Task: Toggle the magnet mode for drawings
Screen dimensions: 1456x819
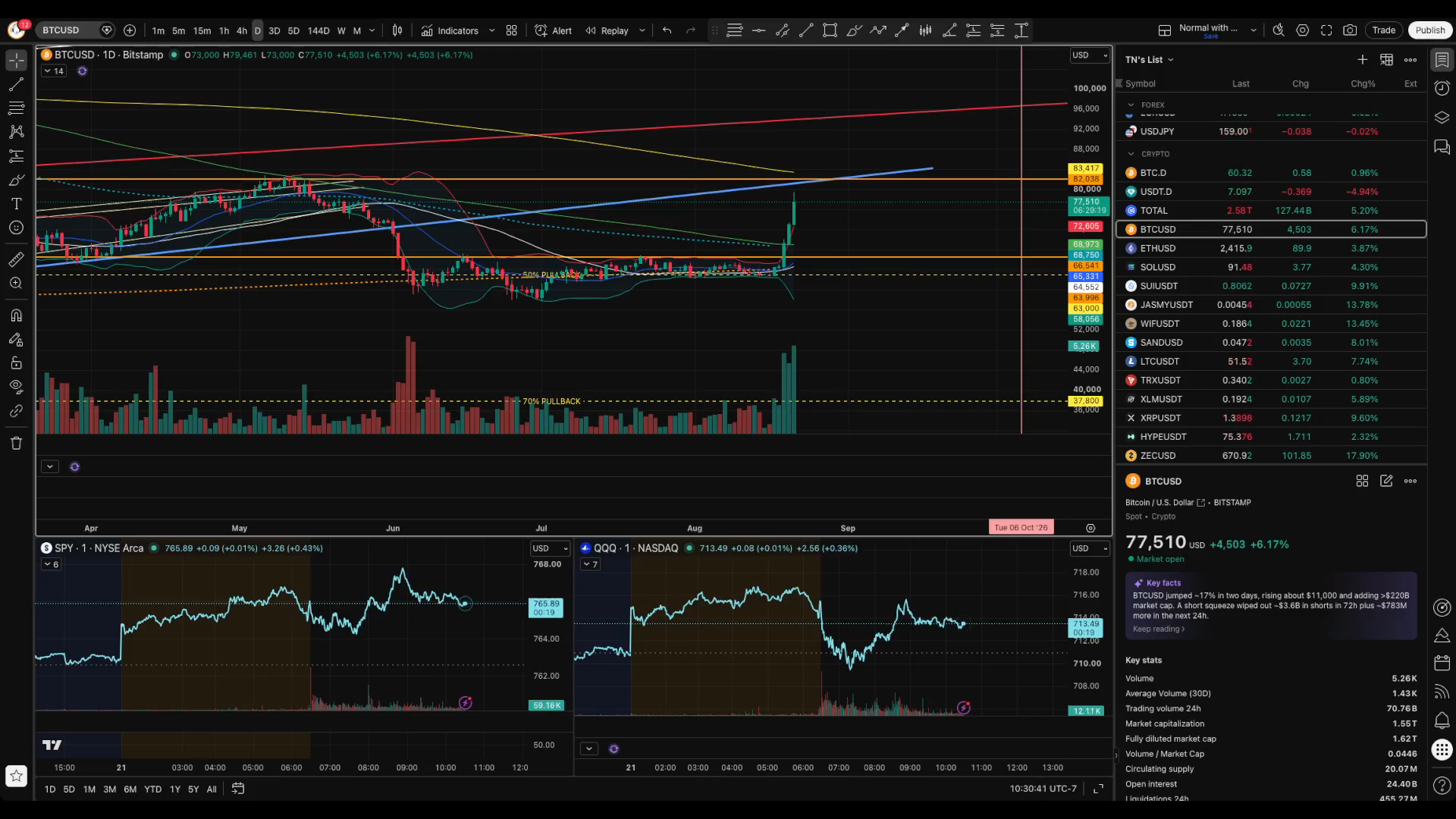Action: click(16, 315)
